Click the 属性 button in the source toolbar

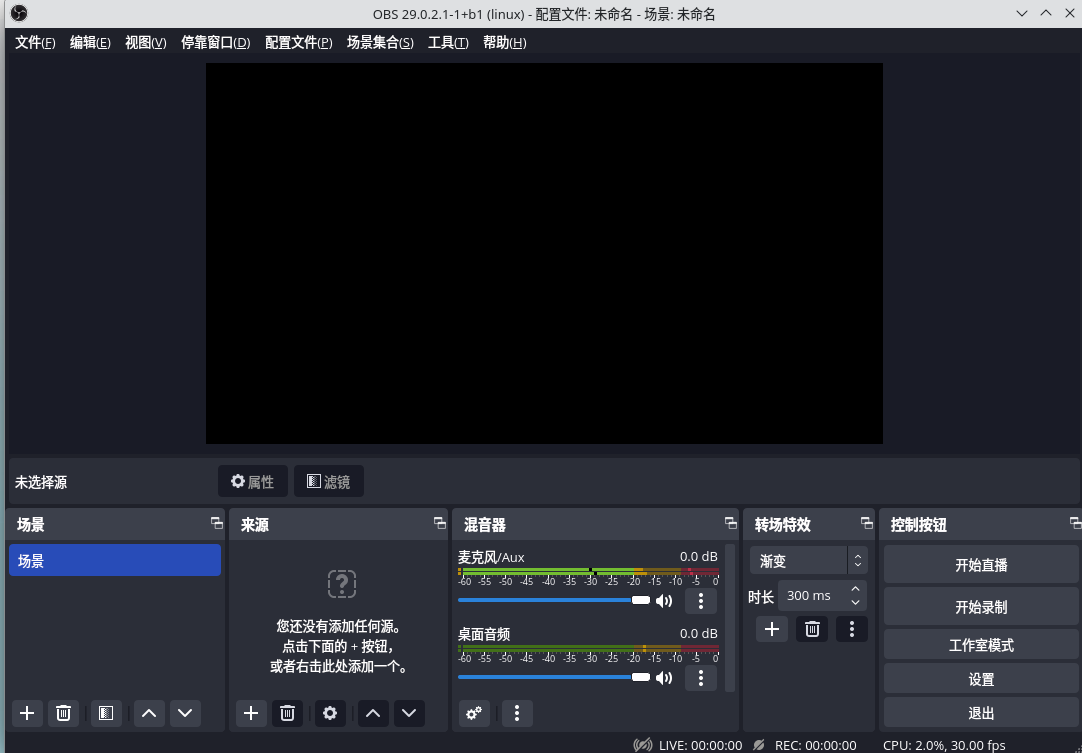[253, 481]
